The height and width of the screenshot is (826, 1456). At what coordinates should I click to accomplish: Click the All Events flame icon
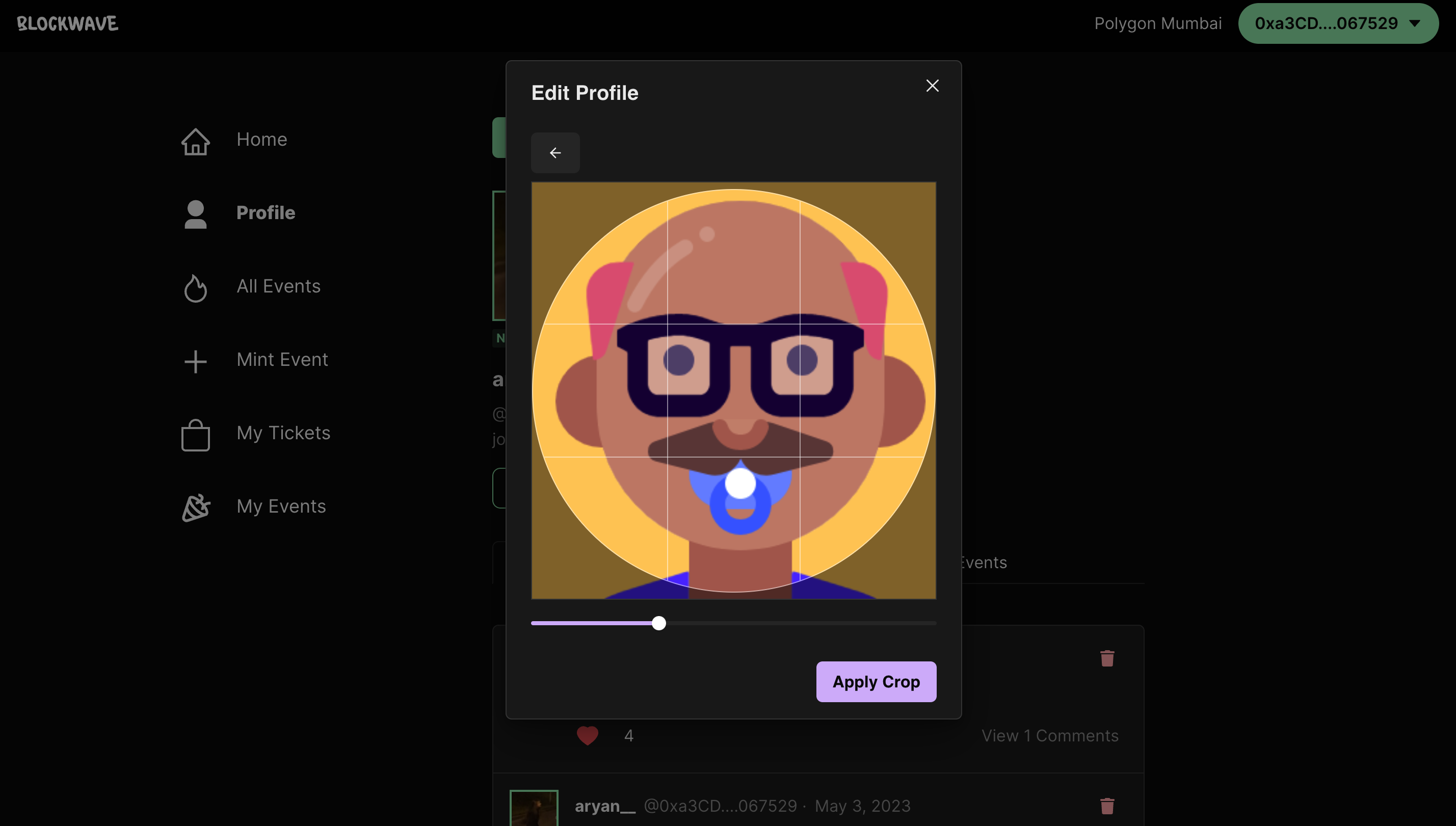click(x=195, y=287)
